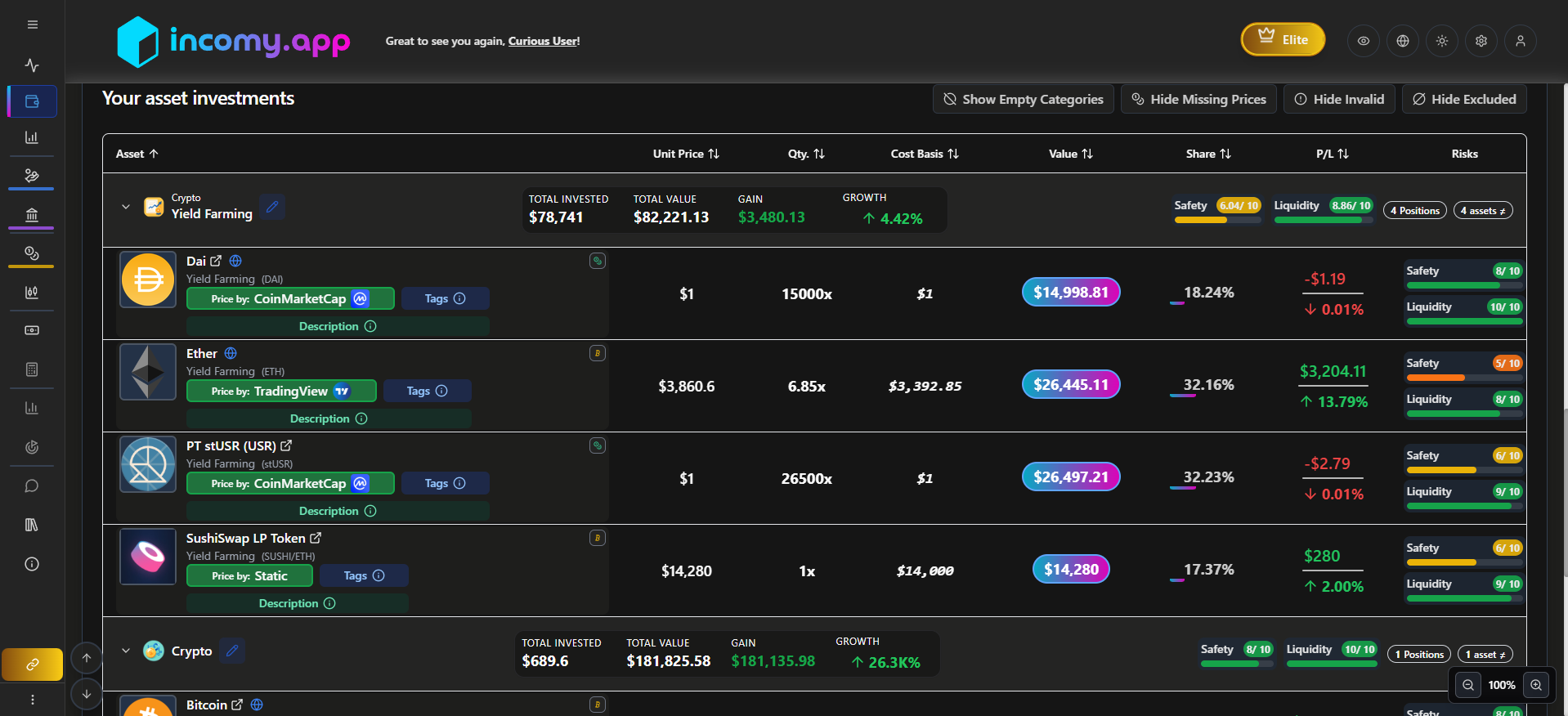Click Price by CoinMarketCap for Dai

coord(290,298)
